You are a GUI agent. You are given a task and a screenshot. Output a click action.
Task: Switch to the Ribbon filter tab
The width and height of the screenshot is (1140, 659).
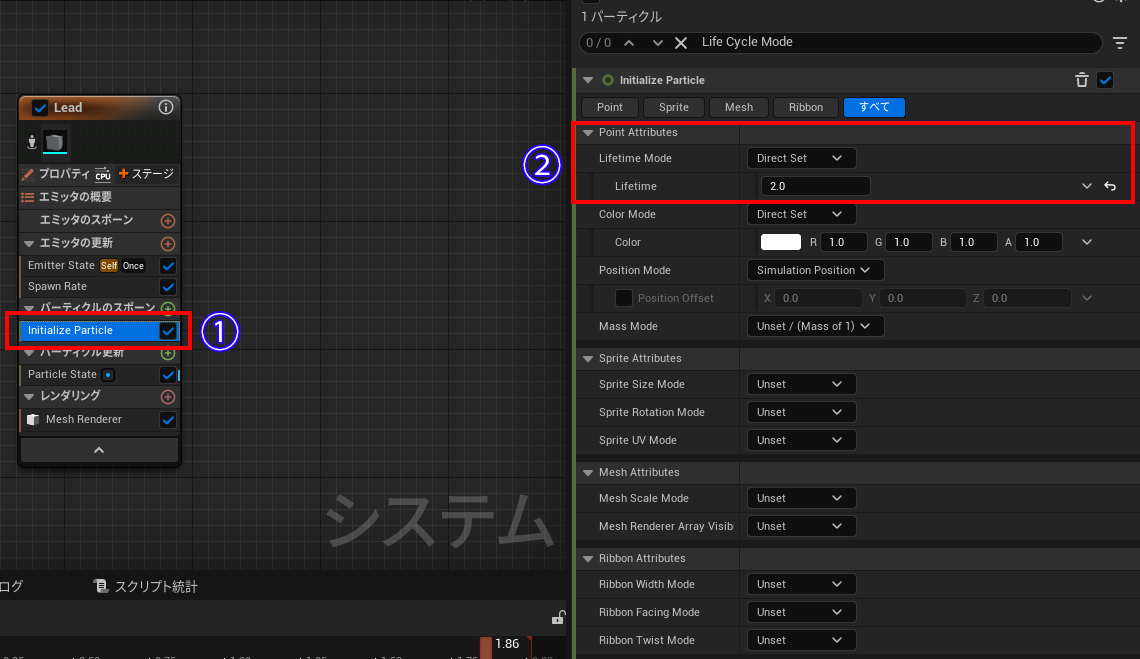(x=806, y=107)
